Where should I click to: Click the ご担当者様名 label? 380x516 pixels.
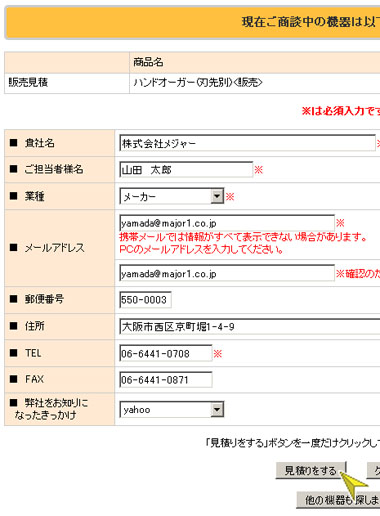(x=54, y=169)
